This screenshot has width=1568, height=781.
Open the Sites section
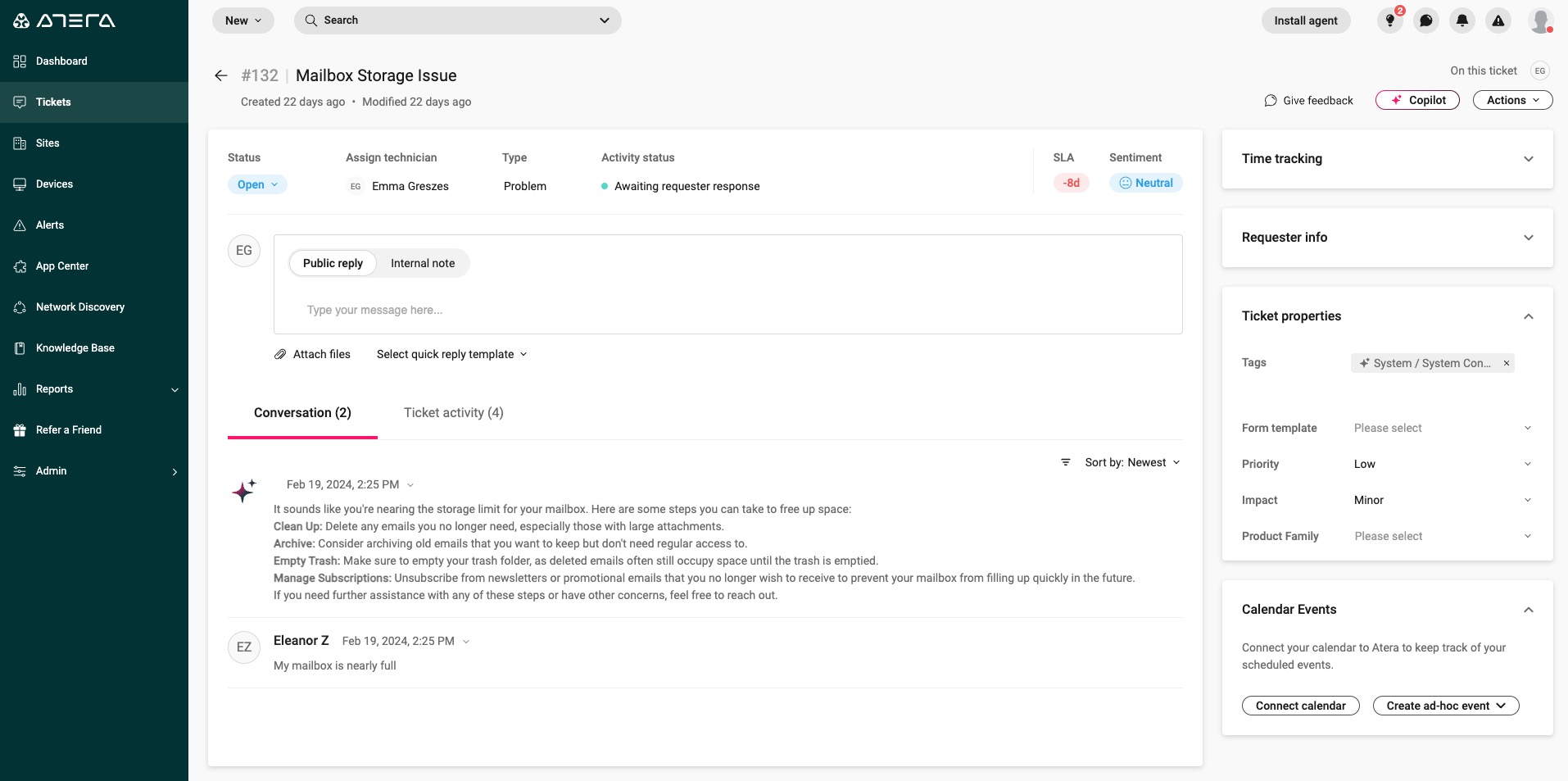tap(94, 143)
